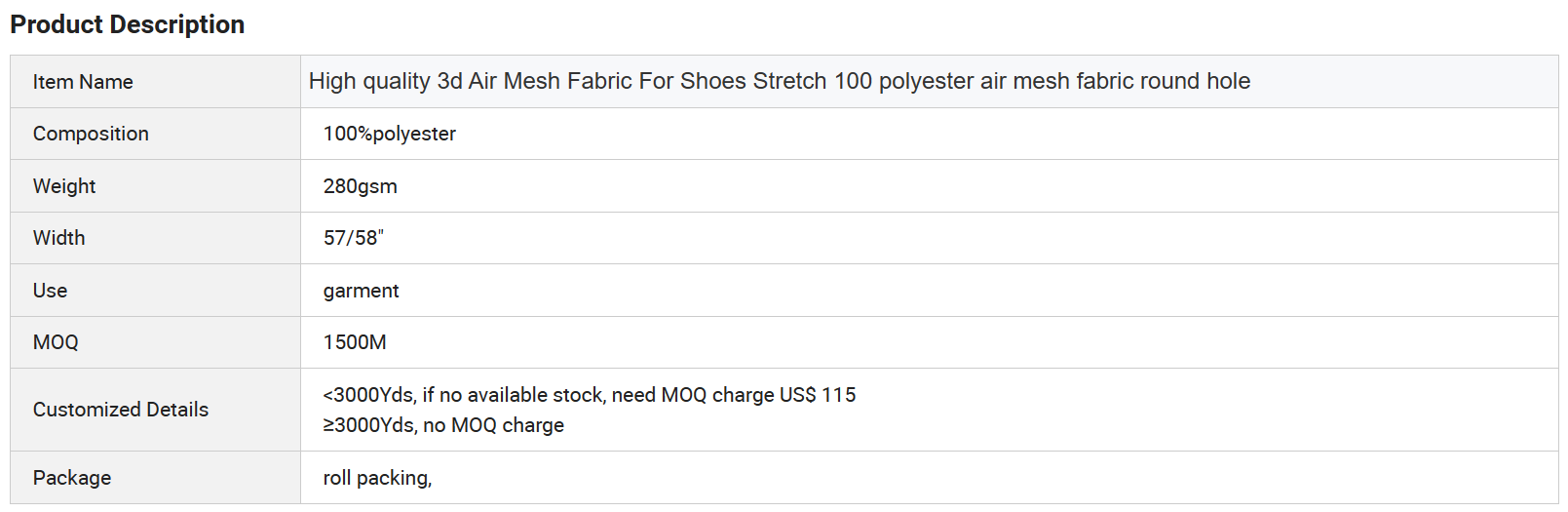This screenshot has height=512, width=1568.
Task: Select the MOQ label cell
Action: [155, 342]
